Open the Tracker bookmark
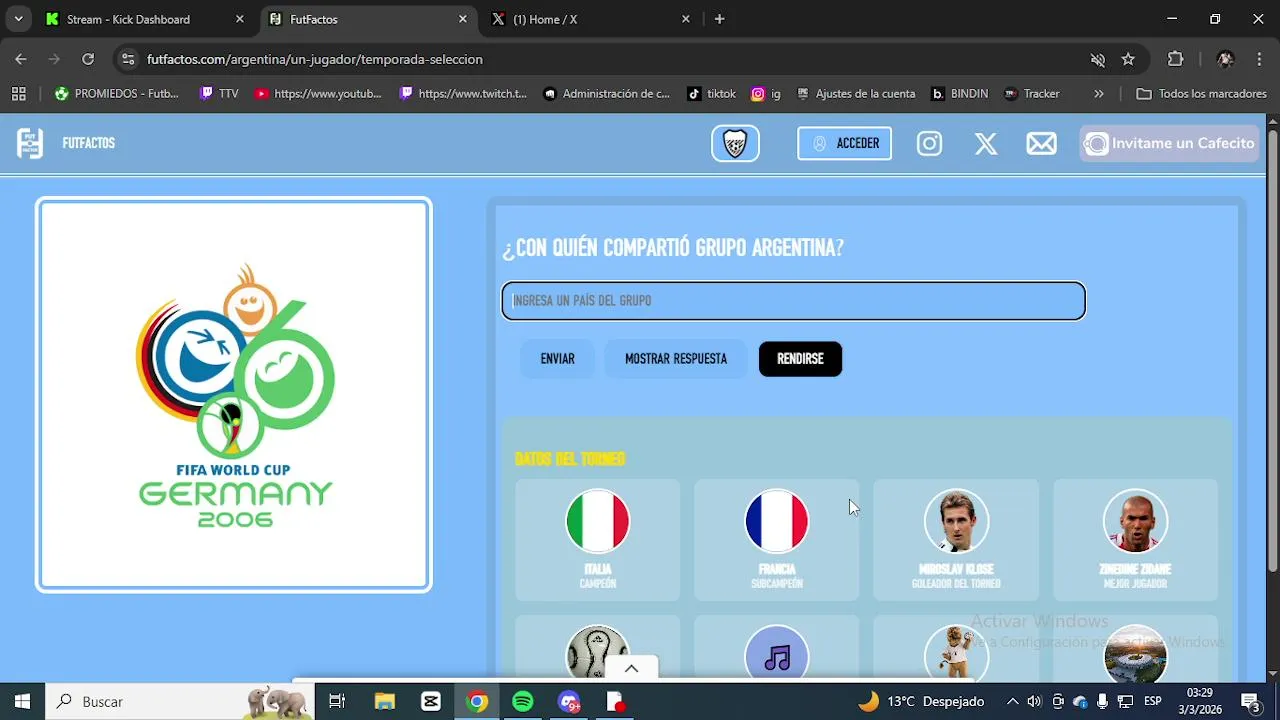 1032,93
